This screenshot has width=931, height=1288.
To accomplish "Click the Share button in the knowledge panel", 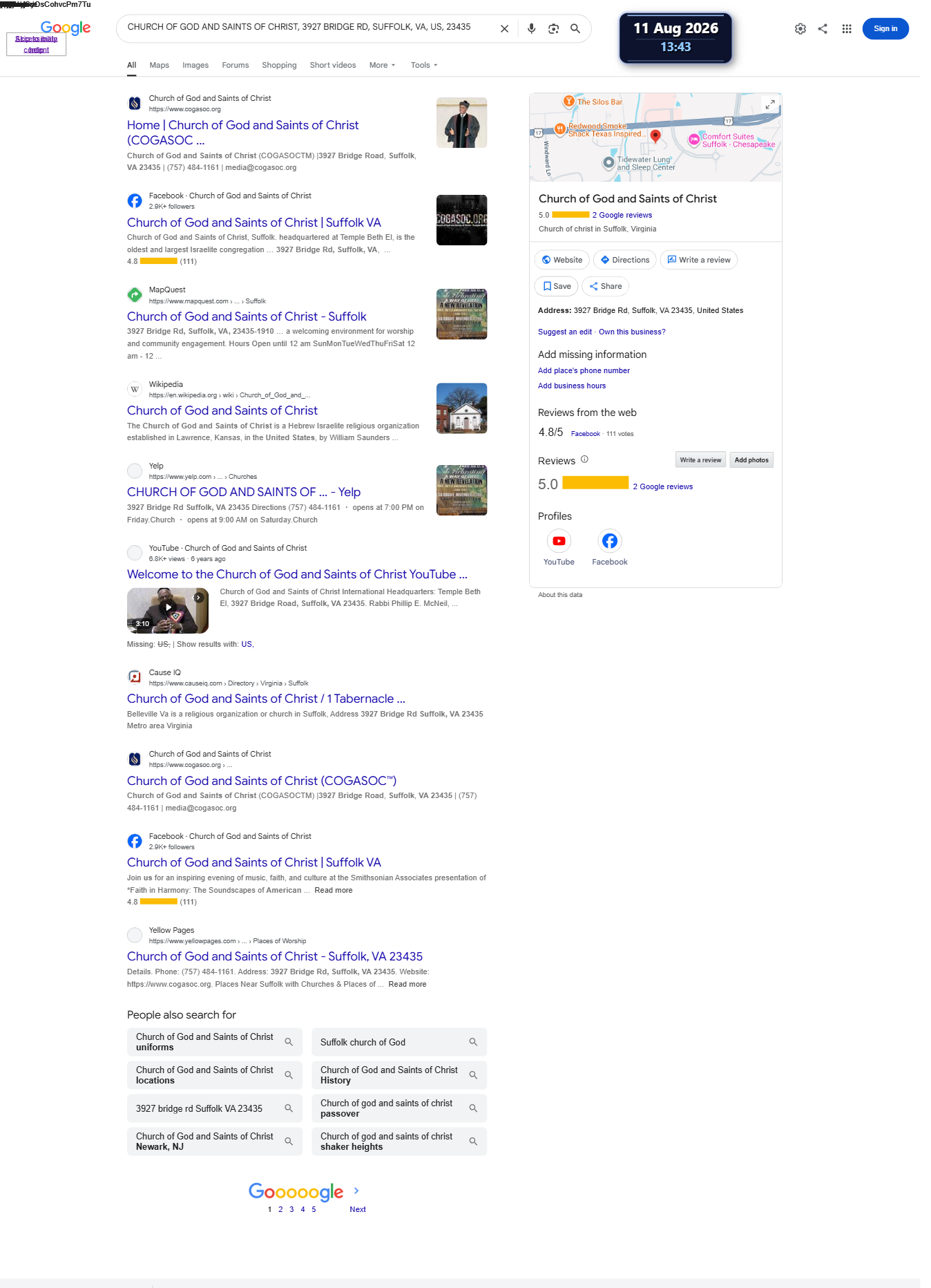I will [x=606, y=286].
